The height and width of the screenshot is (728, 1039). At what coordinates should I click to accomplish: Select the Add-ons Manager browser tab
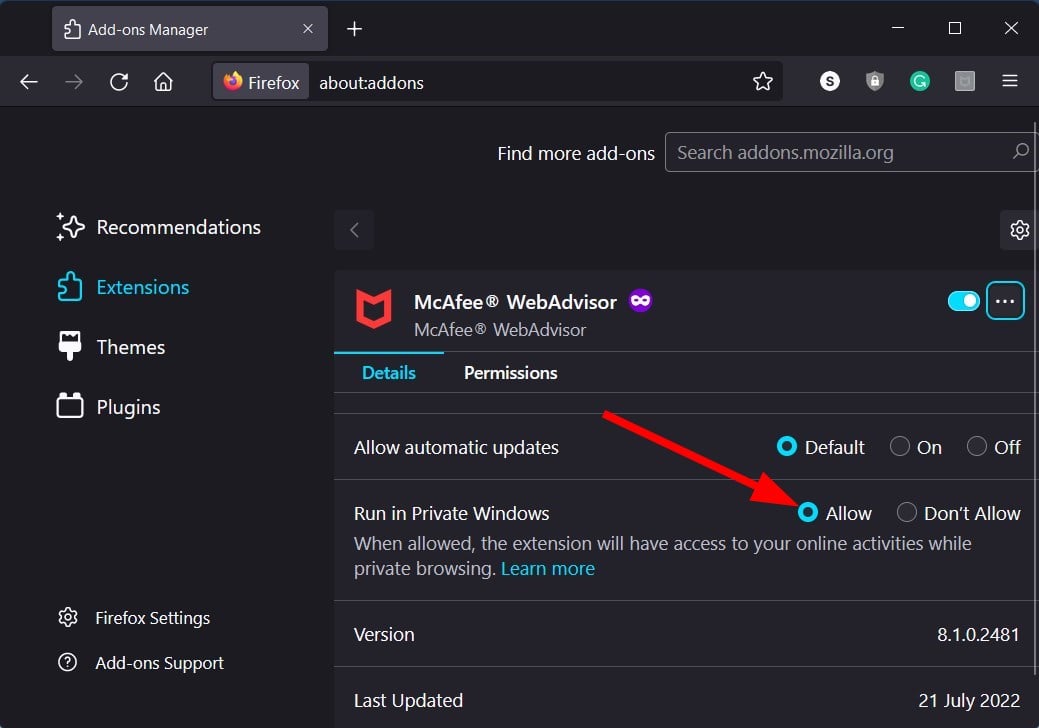(190, 28)
